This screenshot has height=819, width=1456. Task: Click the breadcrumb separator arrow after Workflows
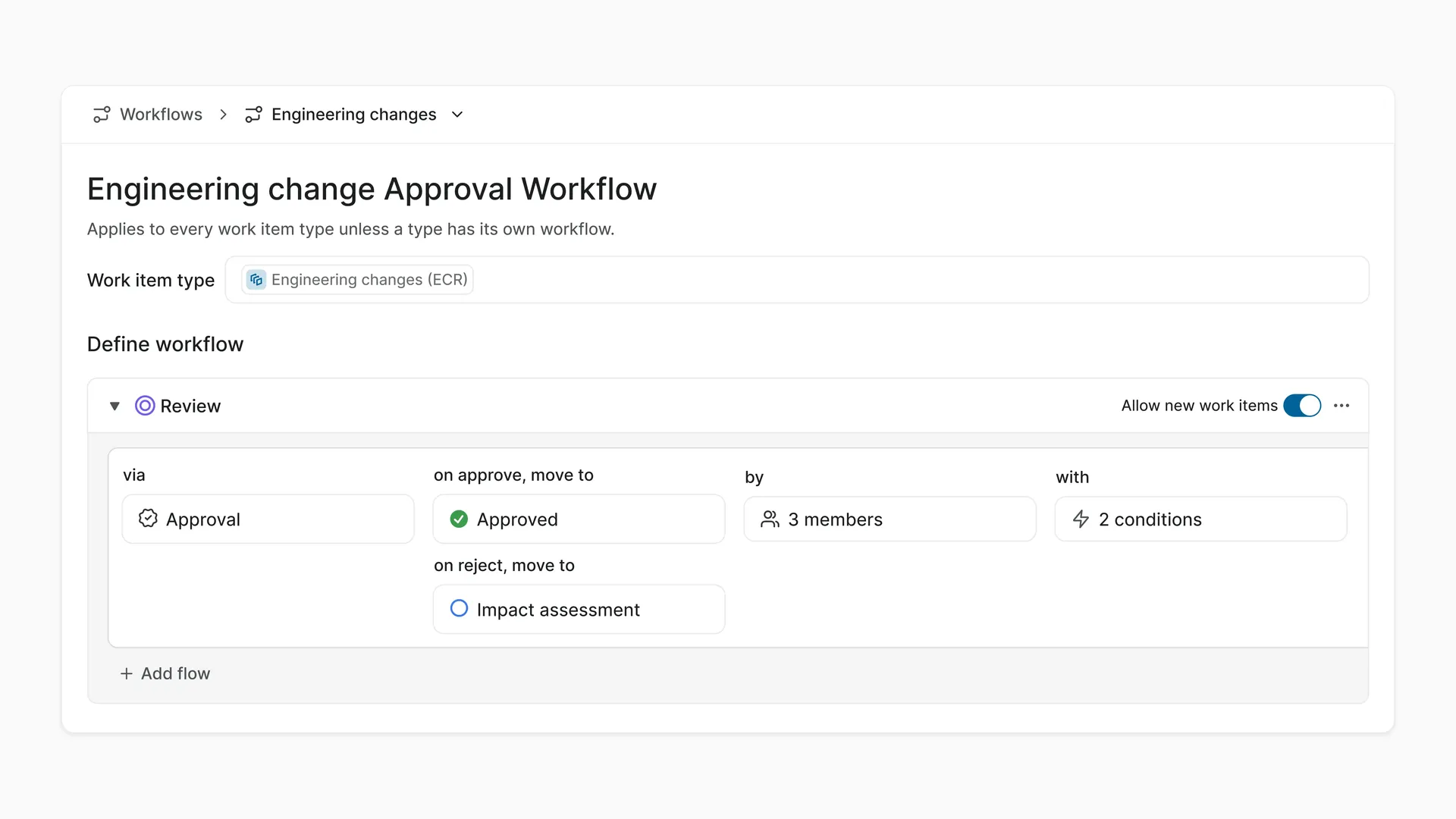pos(223,115)
